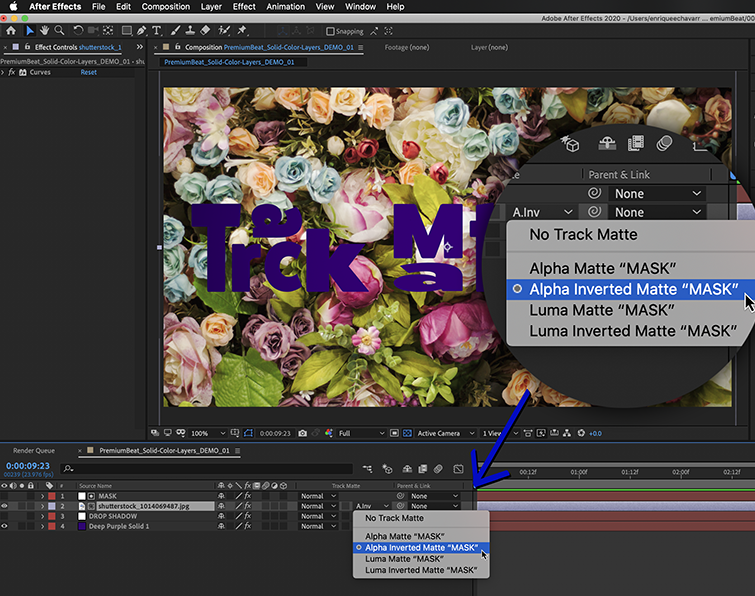The image size is (755, 596).
Task: Select the Zoom magnifier tool
Action: 60,31
